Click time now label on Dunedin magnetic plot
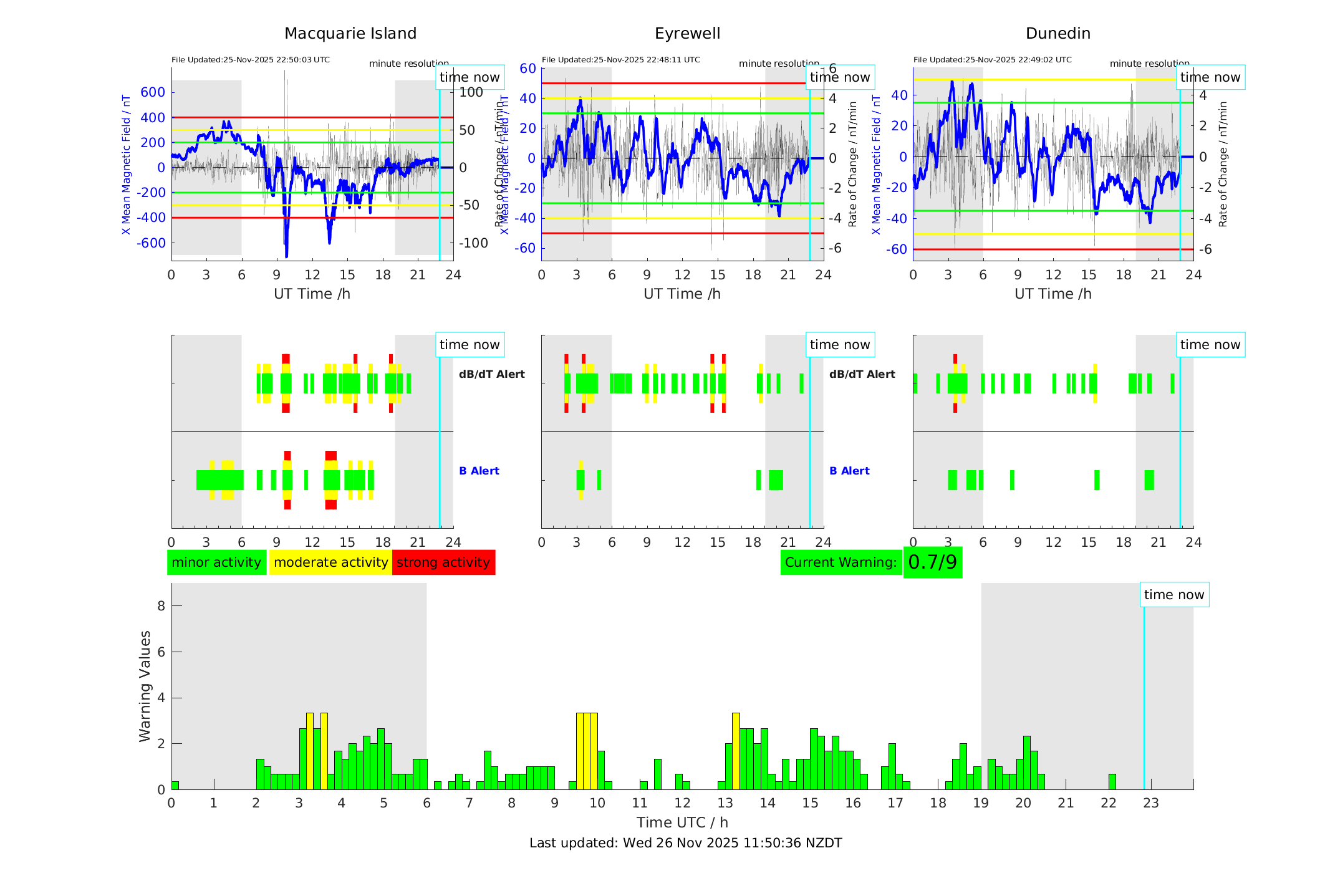The height and width of the screenshot is (896, 1320). 1210,77
